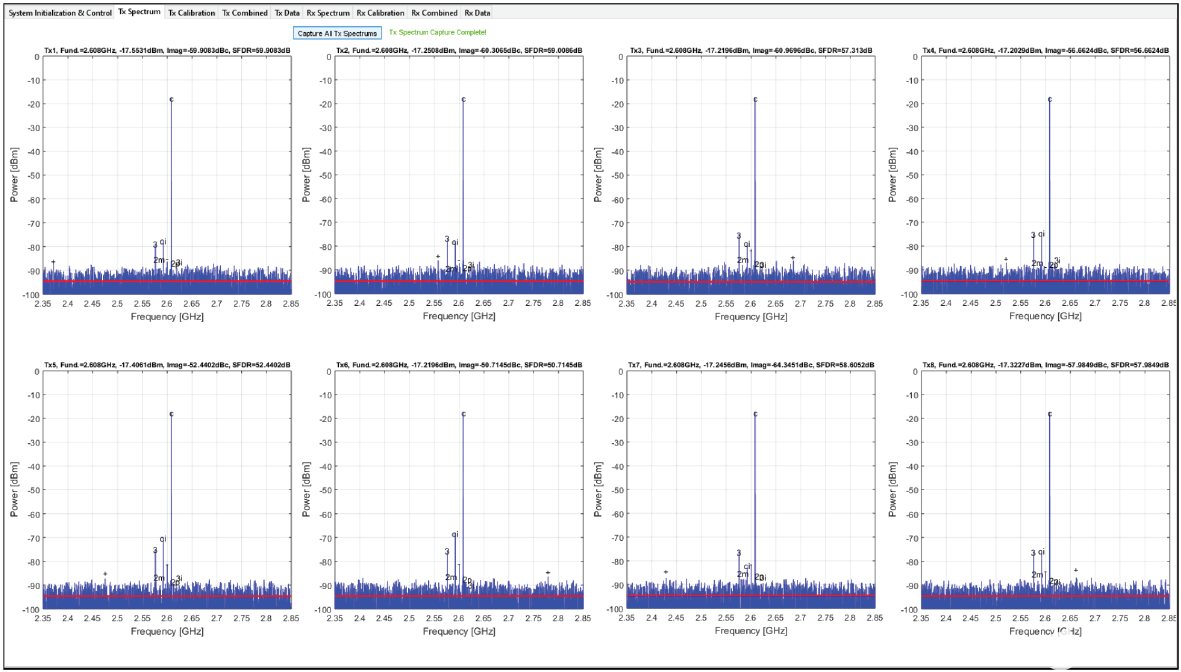Select the Tx Spectrum tab
Screen dimensions: 1181x672
tap(139, 13)
